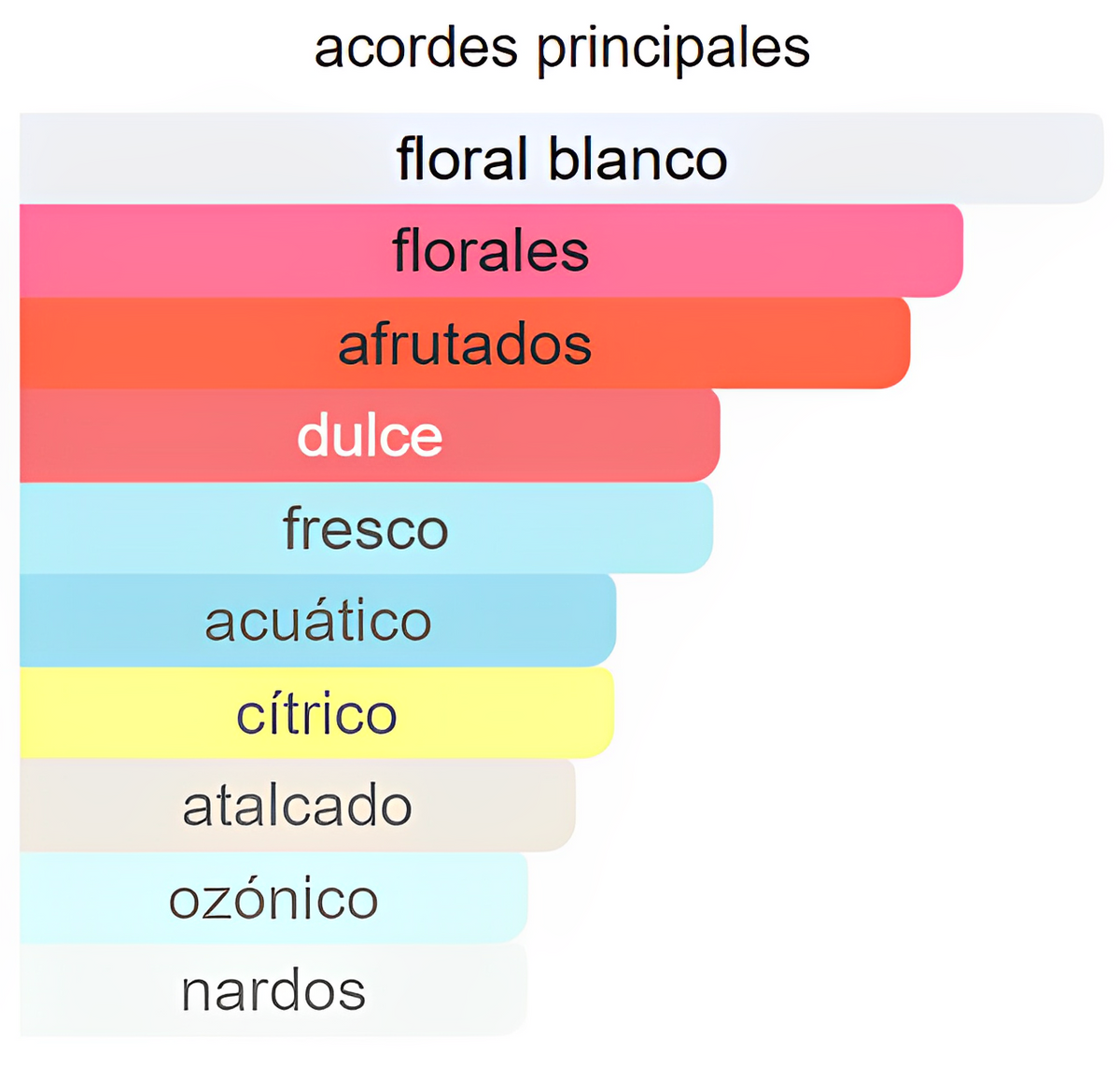Image resolution: width=1120 pixels, height=1067 pixels.
Task: Click the nardos text label
Action: click(273, 990)
